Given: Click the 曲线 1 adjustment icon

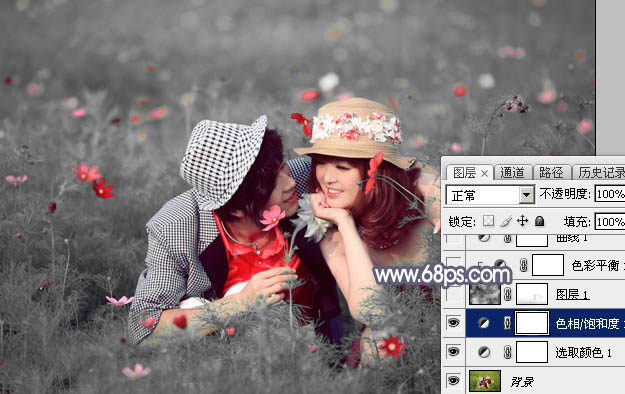Looking at the screenshot, I should coord(484,238).
